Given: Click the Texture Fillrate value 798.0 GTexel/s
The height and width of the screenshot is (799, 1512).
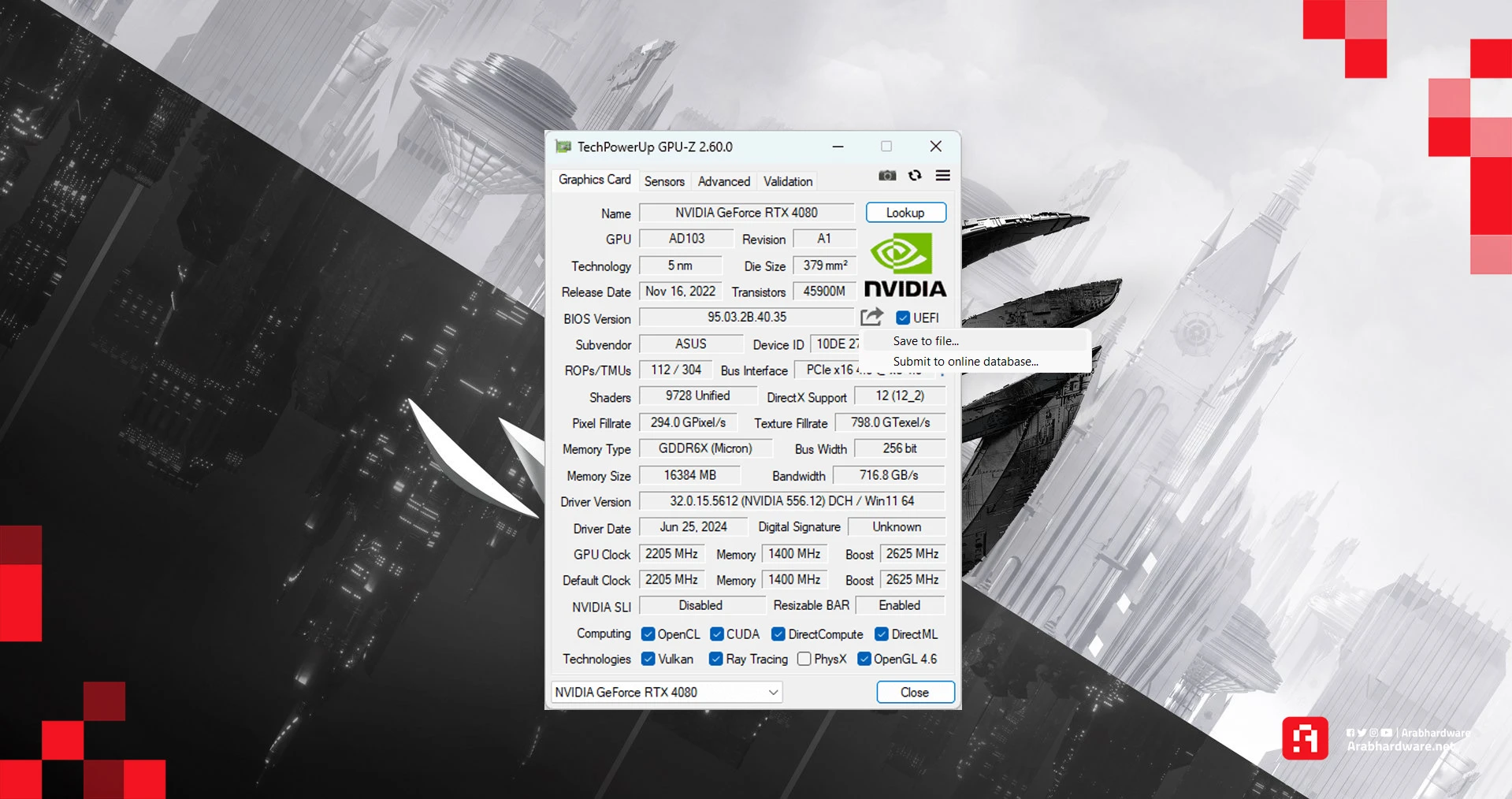Looking at the screenshot, I should (890, 422).
